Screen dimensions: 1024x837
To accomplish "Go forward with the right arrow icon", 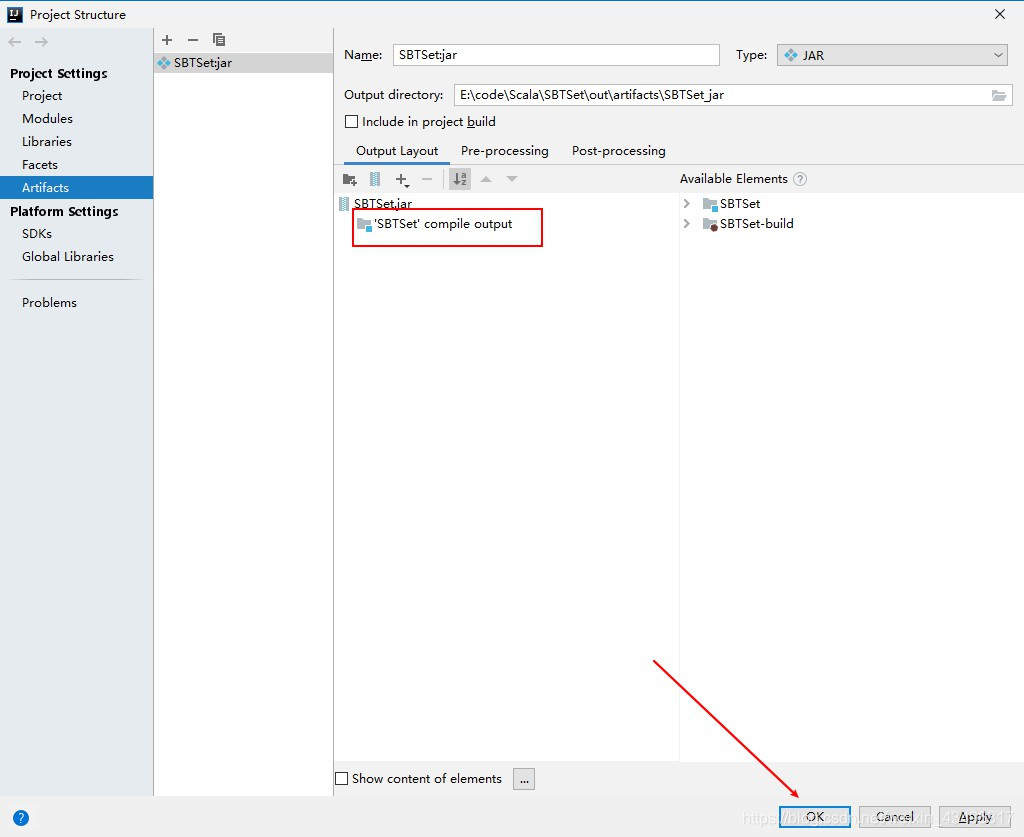I will [41, 42].
